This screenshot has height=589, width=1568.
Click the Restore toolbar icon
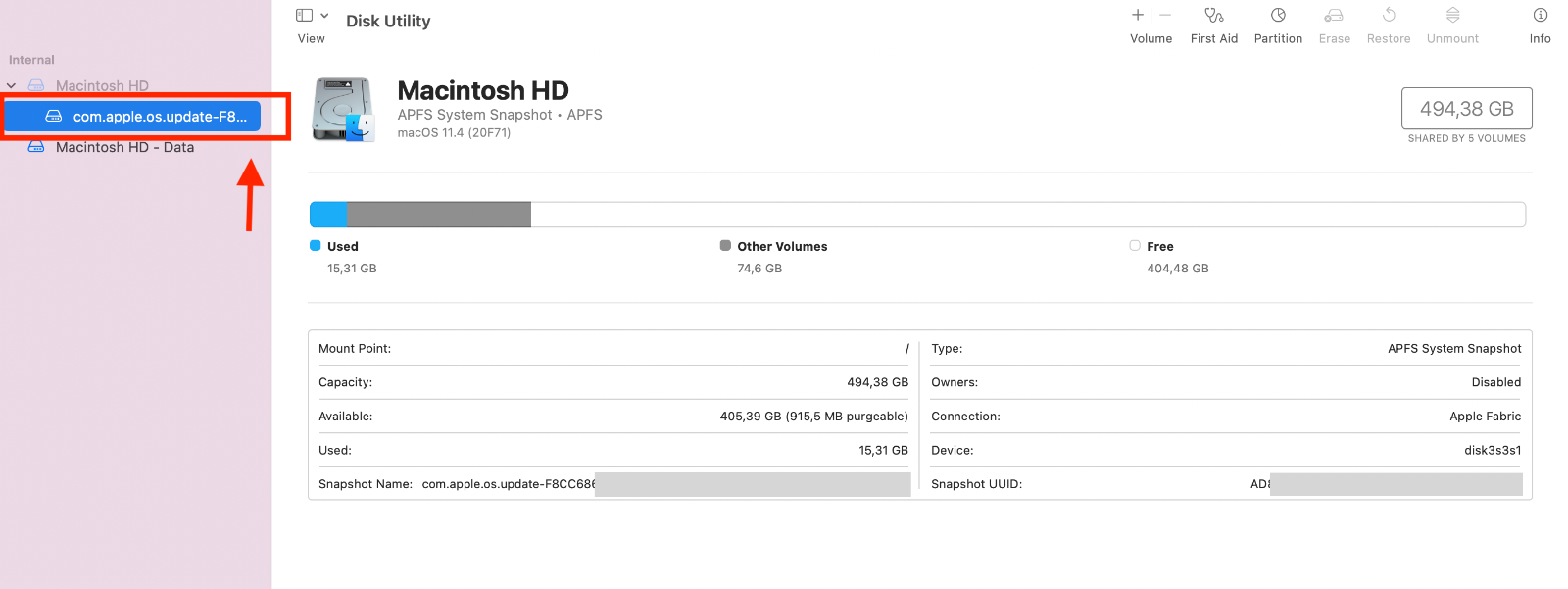[x=1389, y=15]
